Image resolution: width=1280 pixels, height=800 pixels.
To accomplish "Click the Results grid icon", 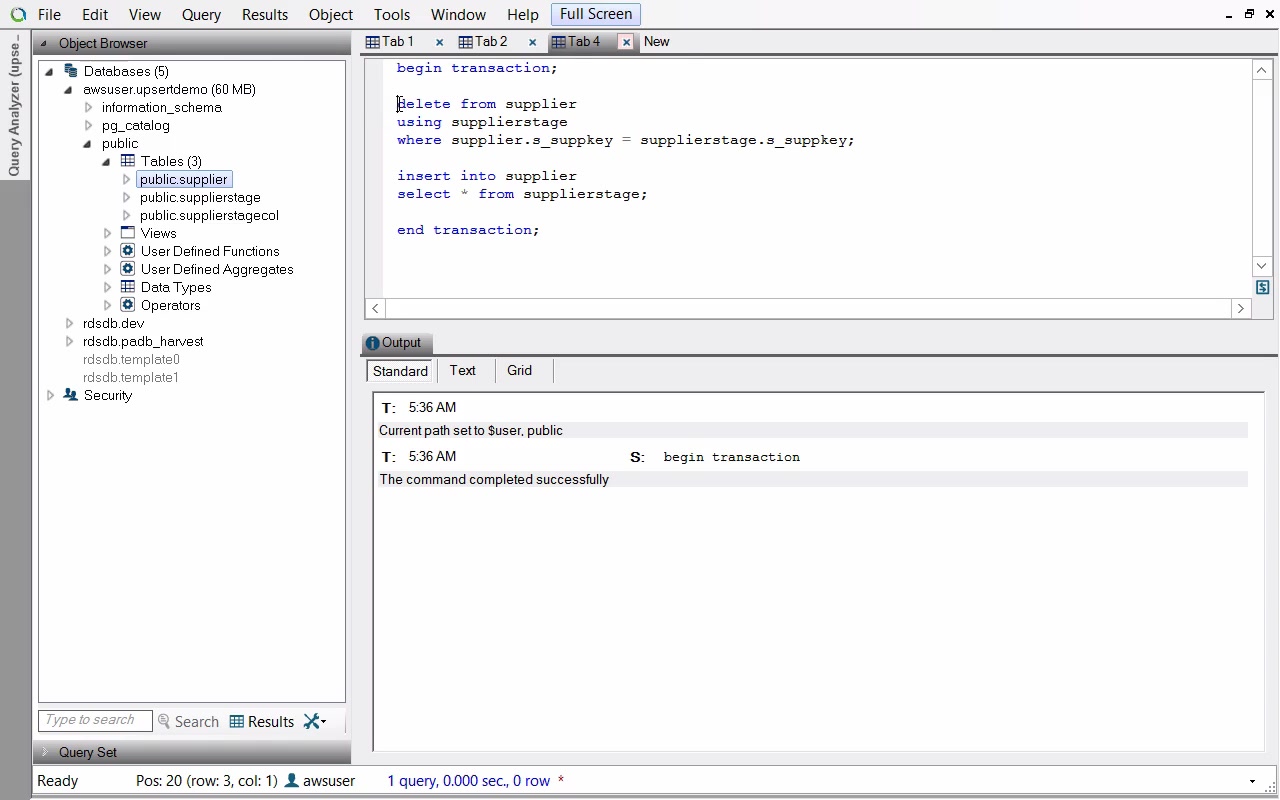I will coord(237,721).
